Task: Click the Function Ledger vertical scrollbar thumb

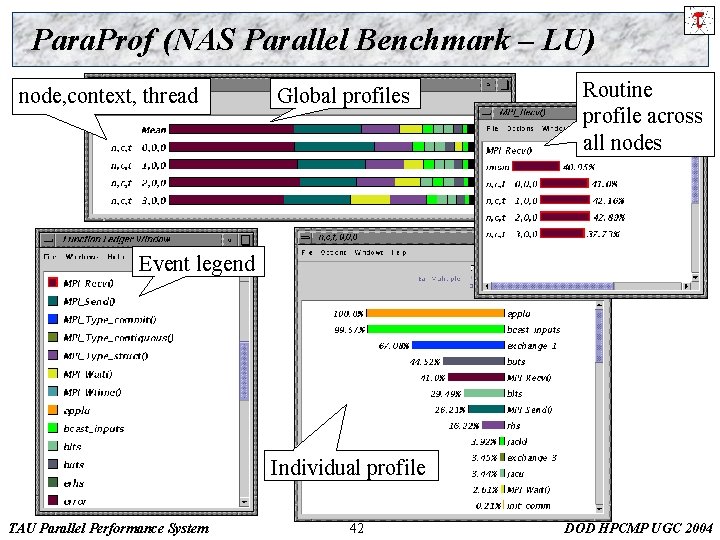Action: pyautogui.click(x=244, y=371)
